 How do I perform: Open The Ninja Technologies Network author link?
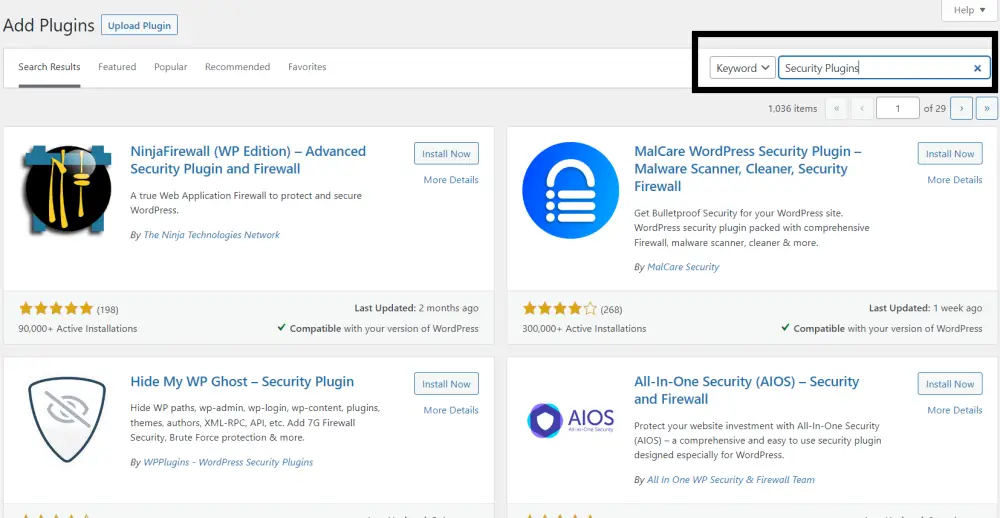pyautogui.click(x=212, y=235)
